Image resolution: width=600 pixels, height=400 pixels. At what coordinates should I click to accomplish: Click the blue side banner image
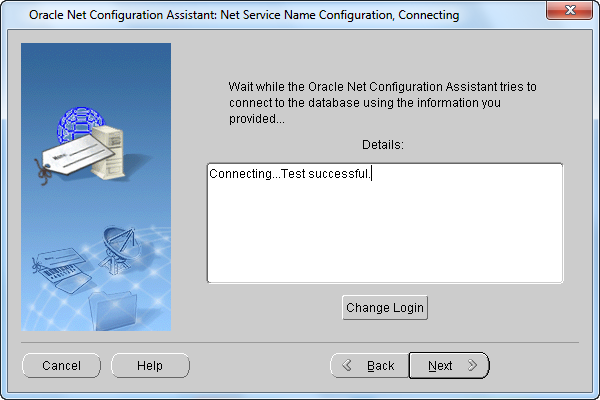[96, 187]
